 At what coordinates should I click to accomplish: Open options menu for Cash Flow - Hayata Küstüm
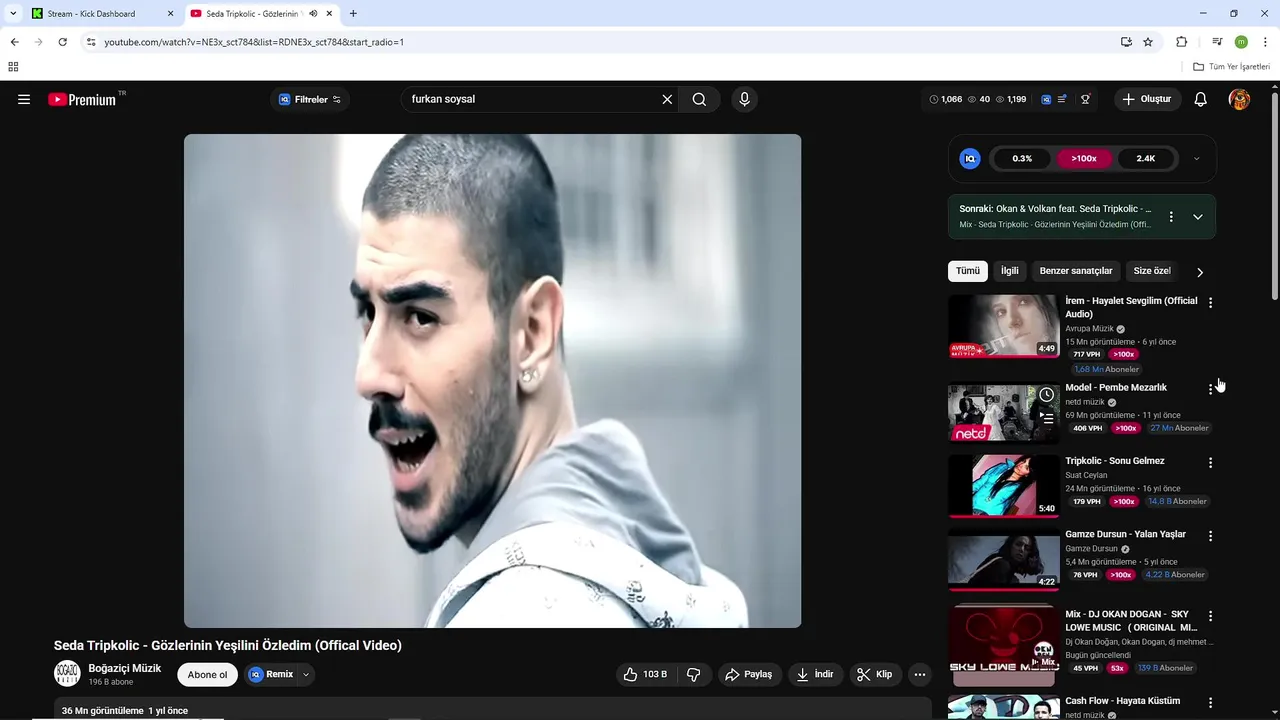(1210, 703)
